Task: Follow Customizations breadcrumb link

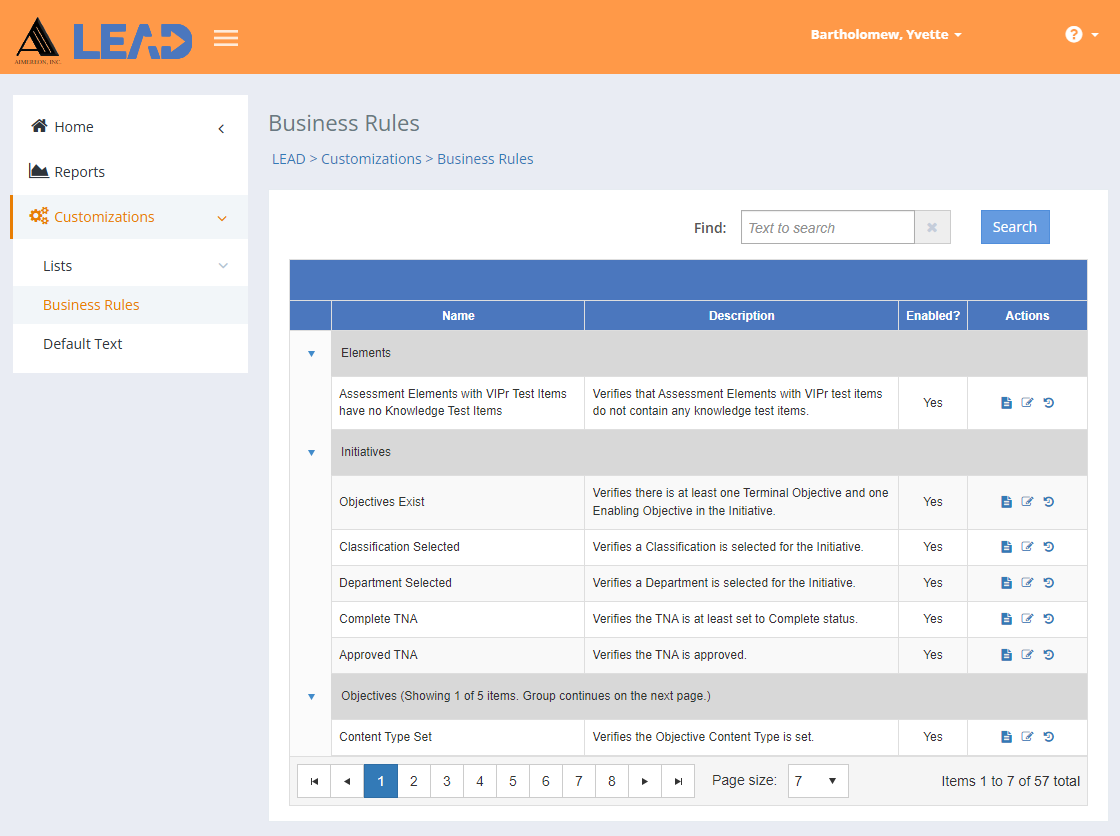Action: 371,159
